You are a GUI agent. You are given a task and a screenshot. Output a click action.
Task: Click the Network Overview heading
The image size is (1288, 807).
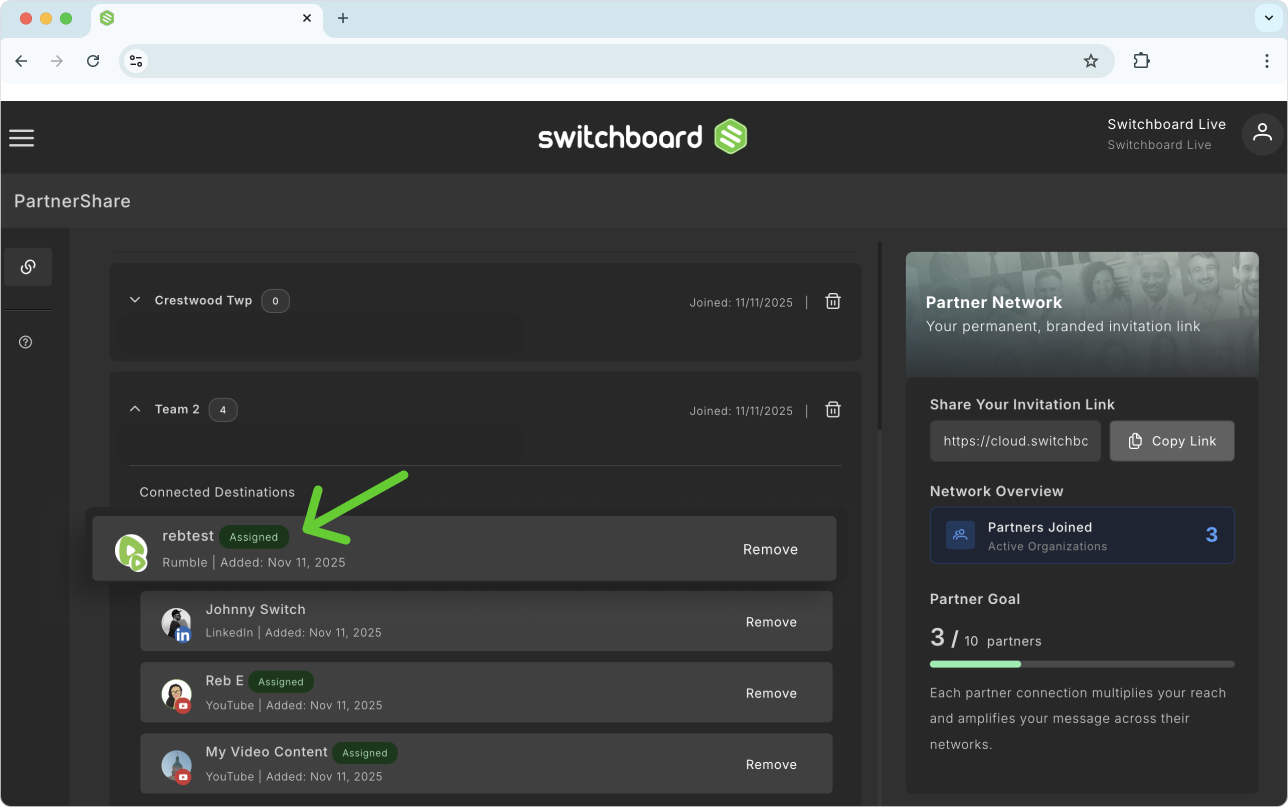(x=997, y=491)
